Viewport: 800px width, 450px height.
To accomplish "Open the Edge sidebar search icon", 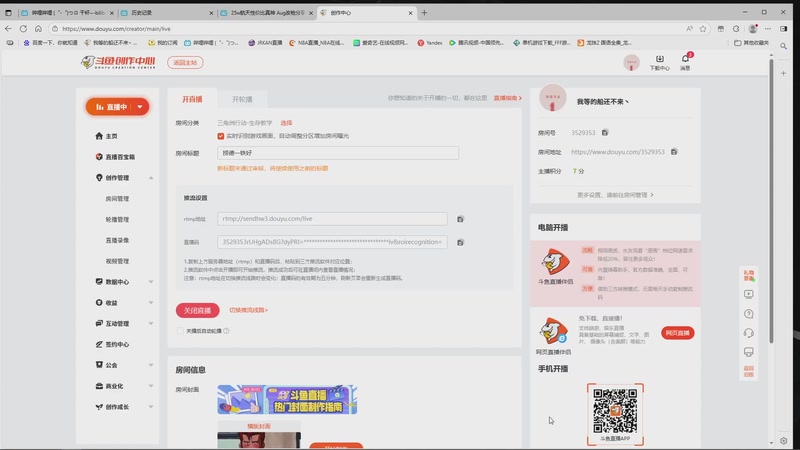I will pos(784,46).
